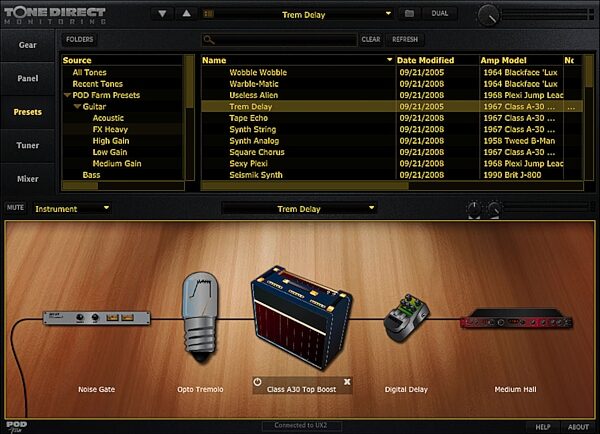Click the HELP button
Viewport: 600px width, 434px height.
point(543,427)
